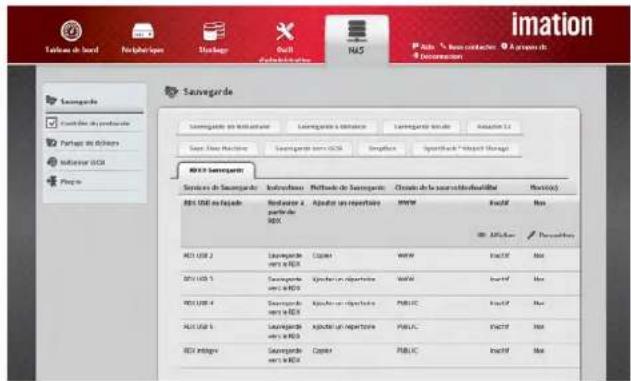Click the Initiateur iSCSI globe icon
The width and height of the screenshot is (631, 381).
pyautogui.click(x=52, y=162)
